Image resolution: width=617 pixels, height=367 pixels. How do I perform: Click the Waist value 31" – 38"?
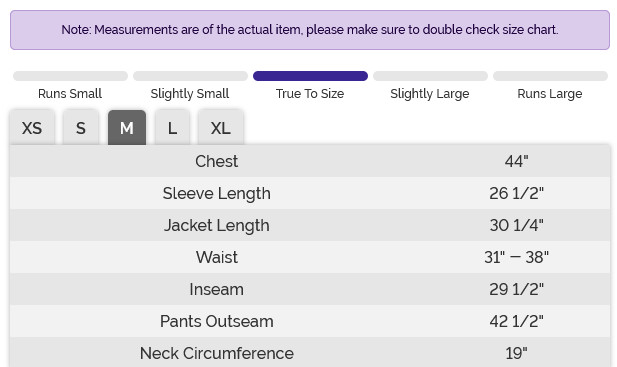point(516,257)
